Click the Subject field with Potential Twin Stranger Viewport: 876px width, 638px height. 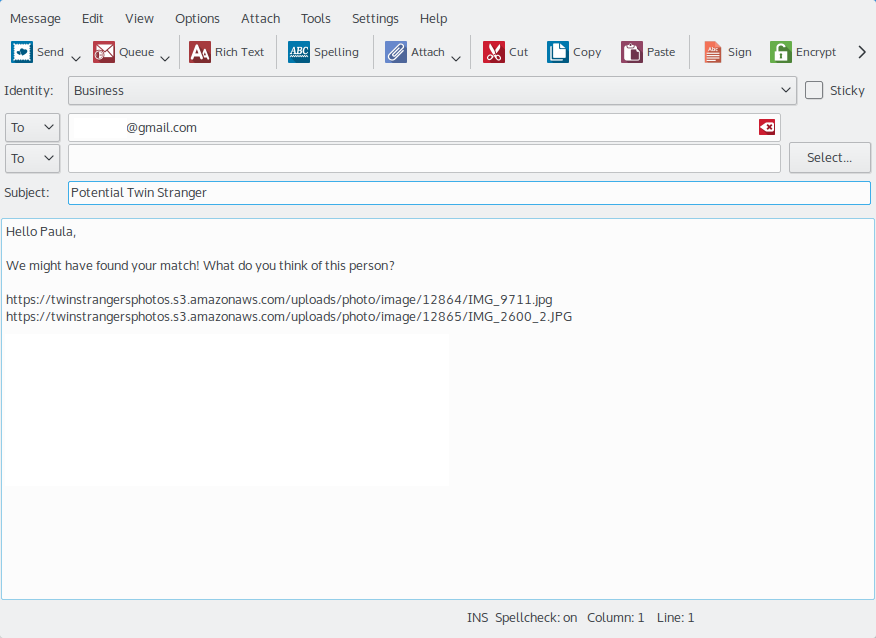tap(469, 193)
